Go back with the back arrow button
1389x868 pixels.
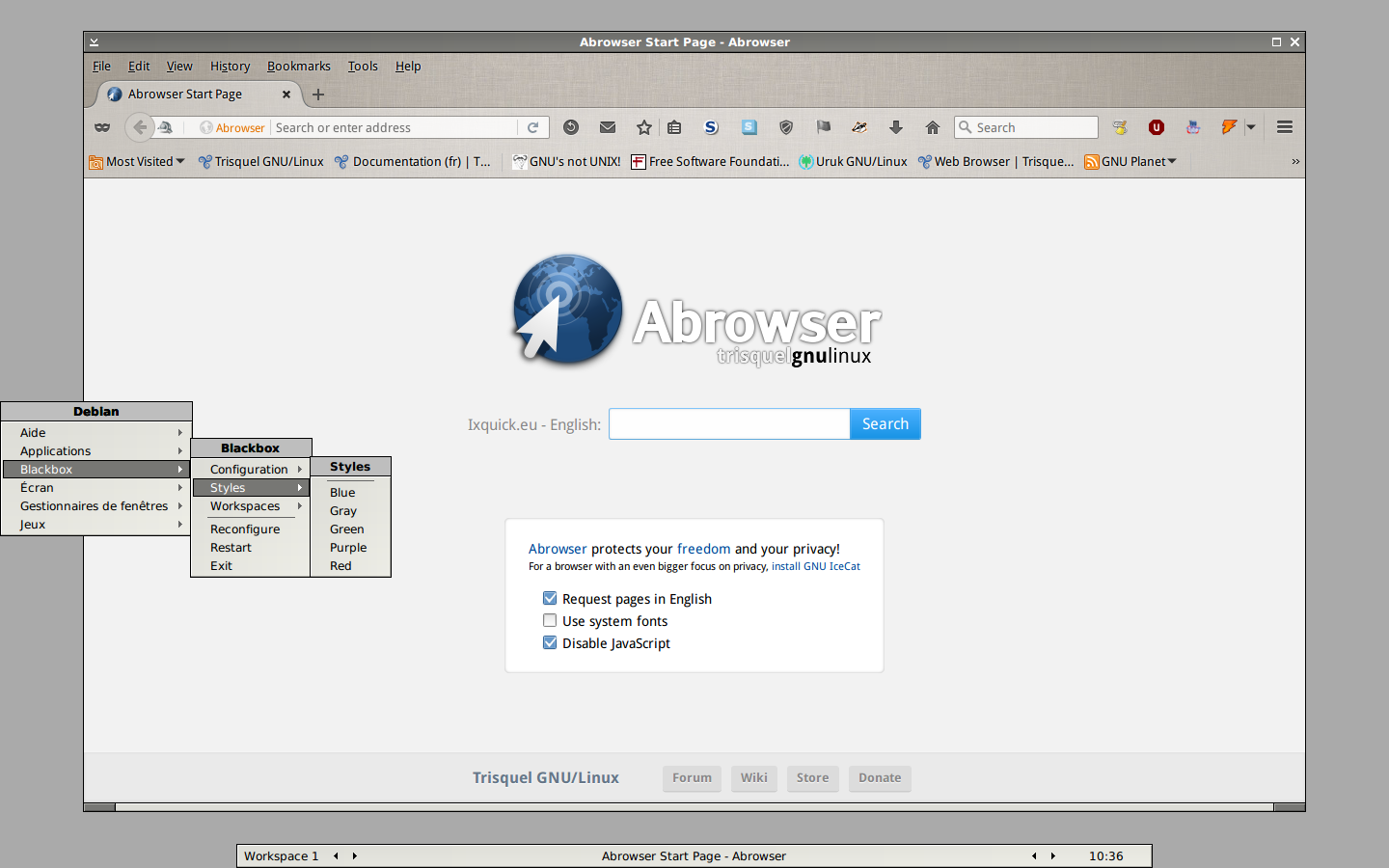coord(140,127)
